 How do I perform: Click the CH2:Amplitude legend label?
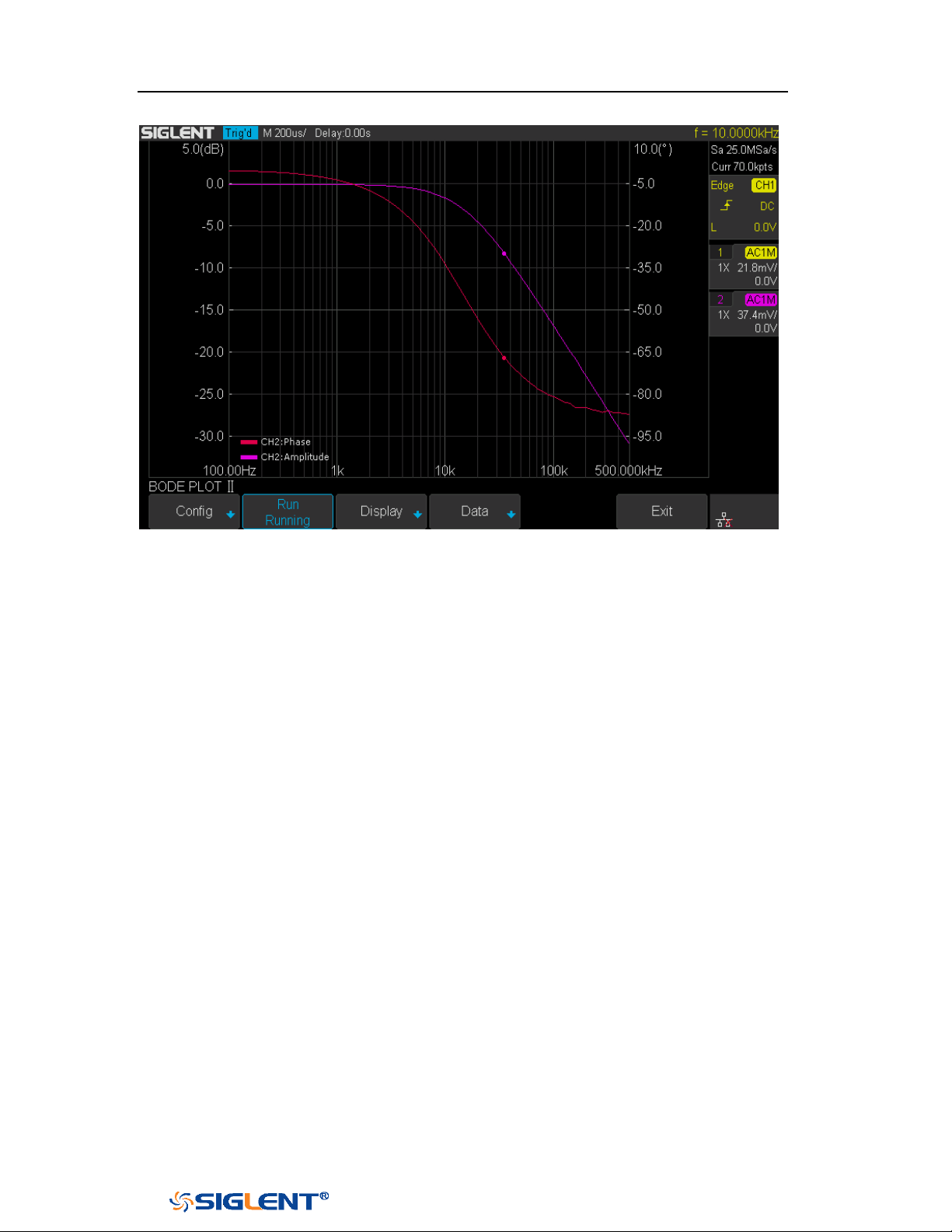(x=295, y=457)
